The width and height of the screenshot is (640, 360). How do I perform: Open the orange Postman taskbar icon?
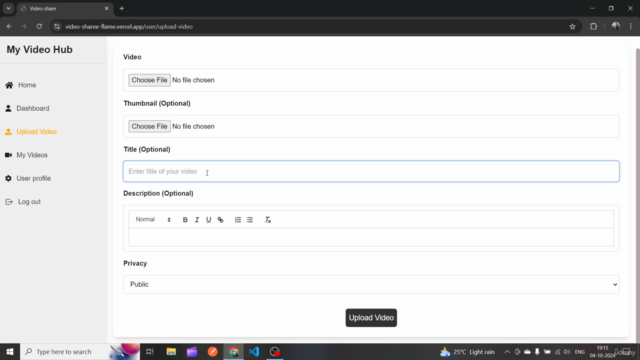213,351
